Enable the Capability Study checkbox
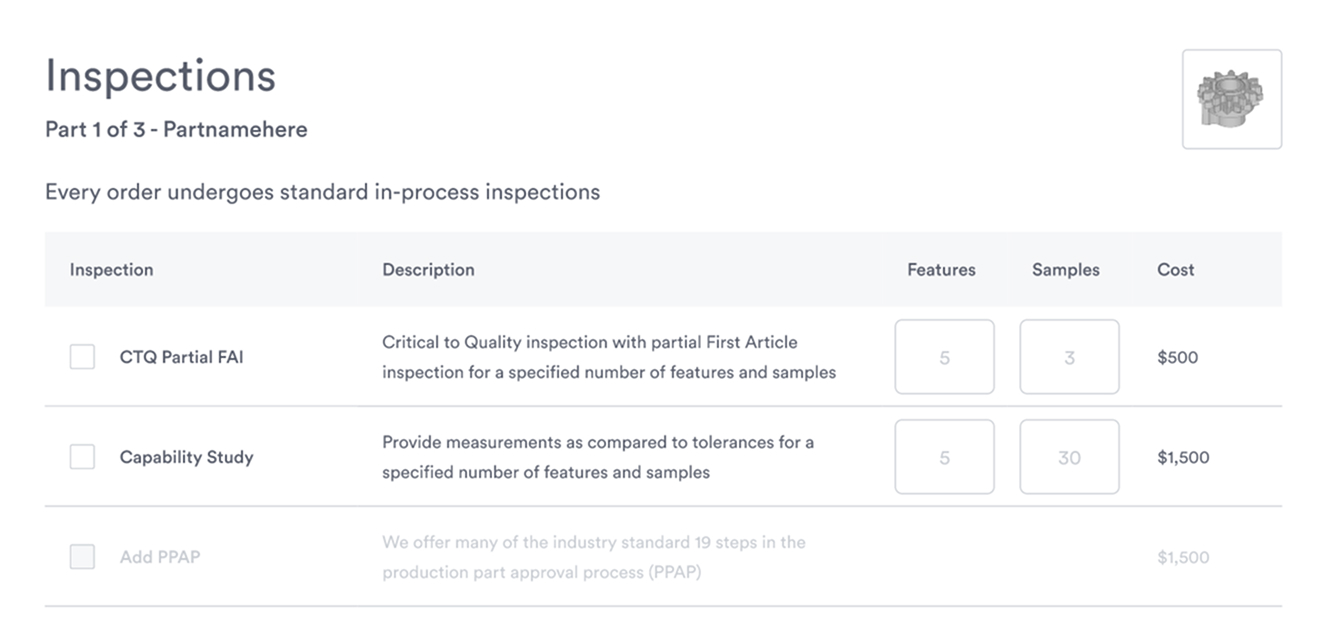 click(x=82, y=457)
